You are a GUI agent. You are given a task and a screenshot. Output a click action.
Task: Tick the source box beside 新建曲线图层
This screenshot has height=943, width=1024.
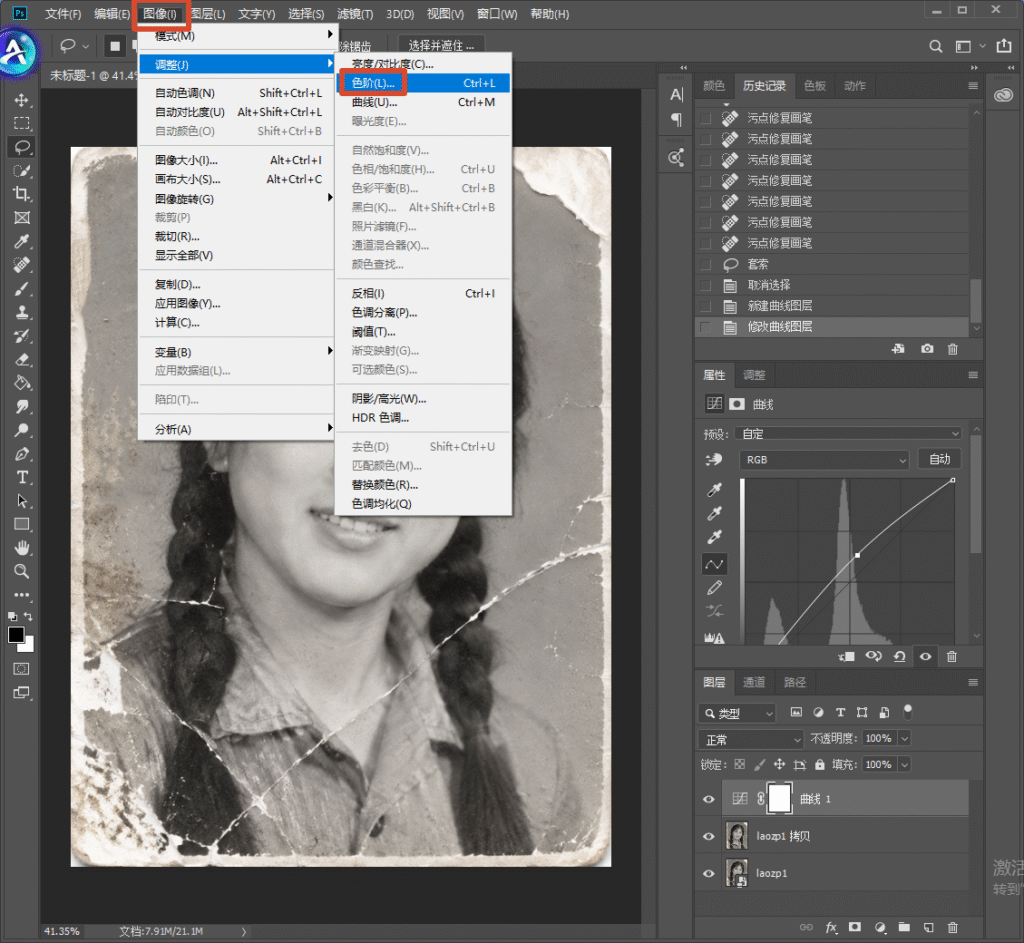tap(705, 306)
